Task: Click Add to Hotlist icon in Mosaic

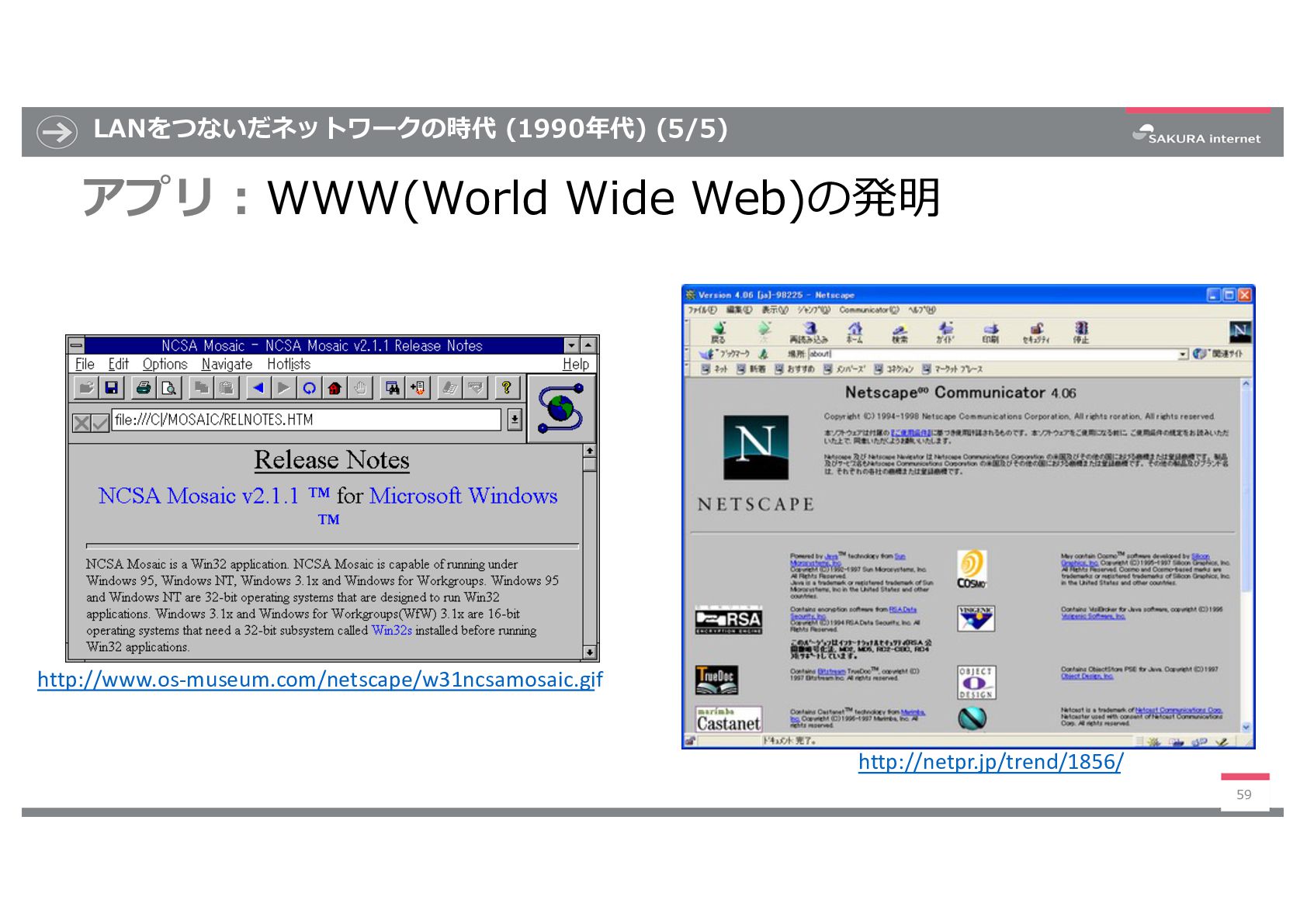Action: [418, 387]
